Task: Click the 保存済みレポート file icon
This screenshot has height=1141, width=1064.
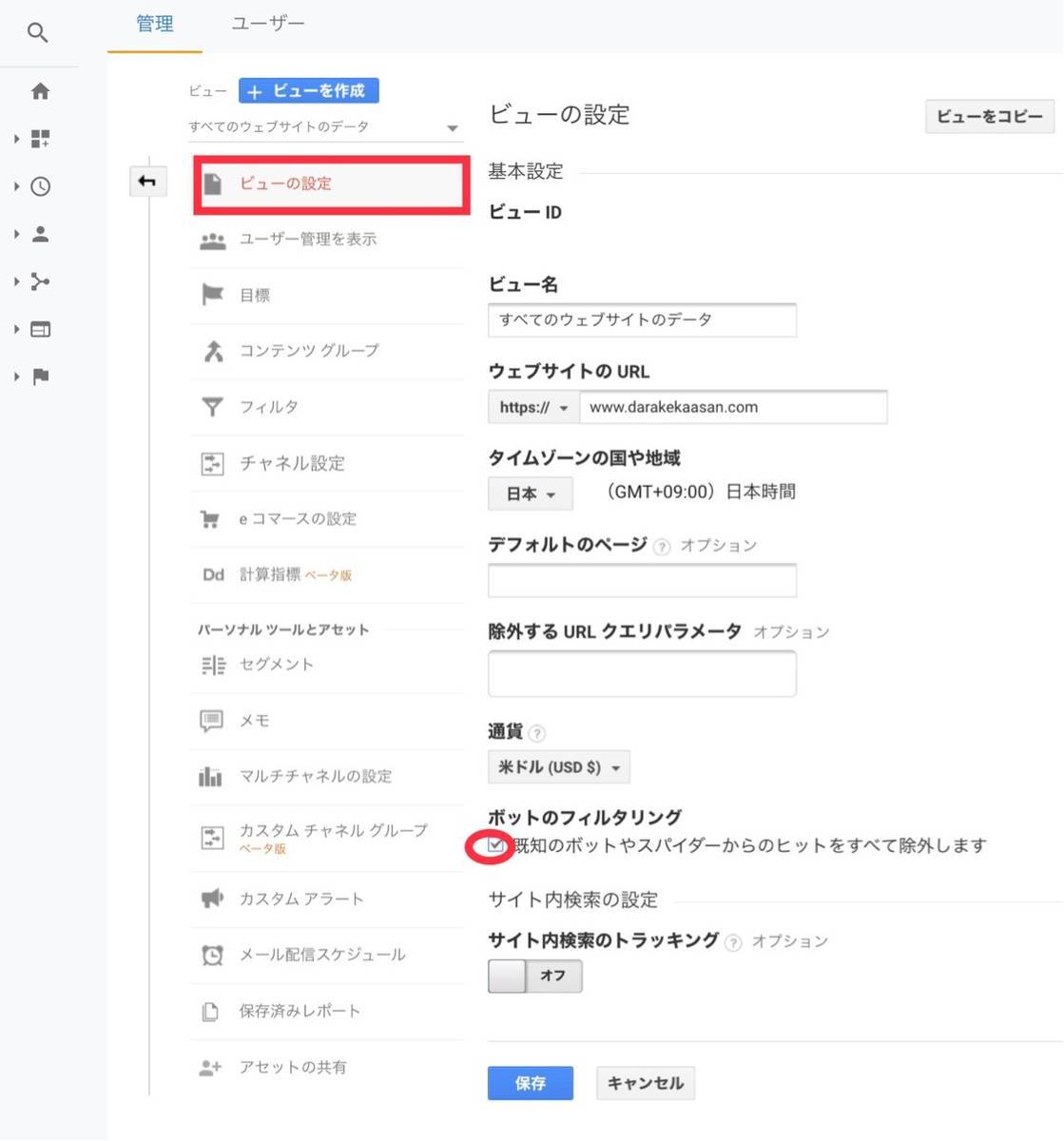Action: coord(210,1012)
